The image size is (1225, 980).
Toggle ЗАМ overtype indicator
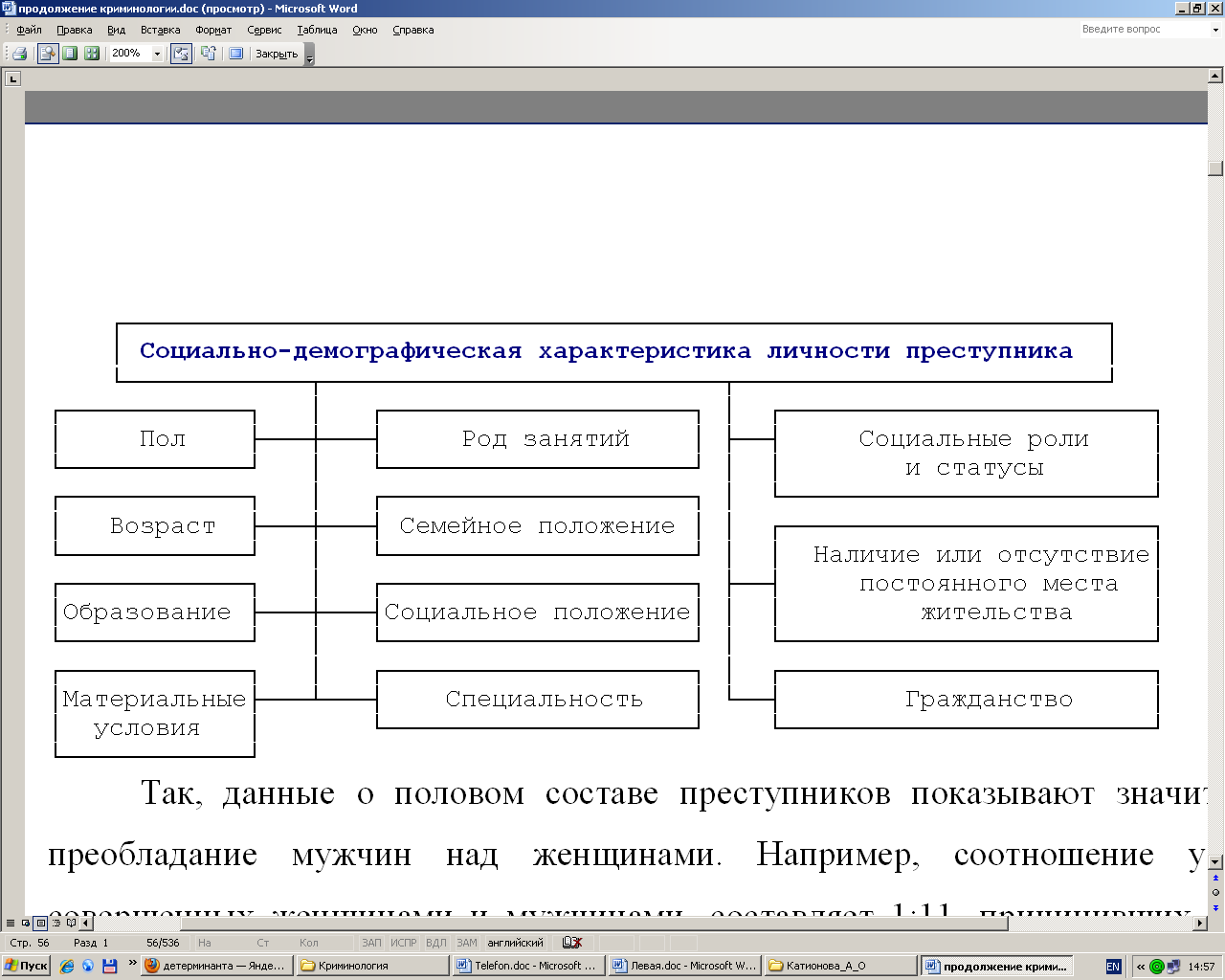click(x=466, y=943)
